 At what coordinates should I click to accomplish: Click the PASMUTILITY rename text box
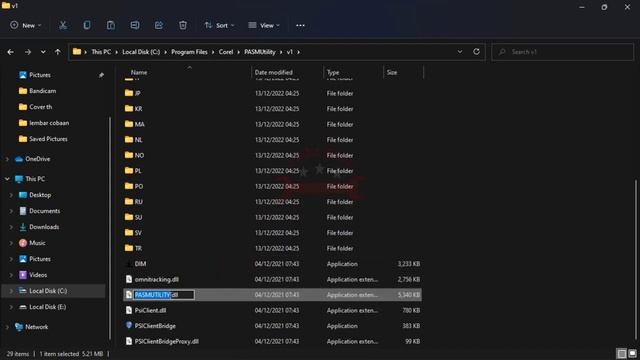pyautogui.click(x=164, y=295)
